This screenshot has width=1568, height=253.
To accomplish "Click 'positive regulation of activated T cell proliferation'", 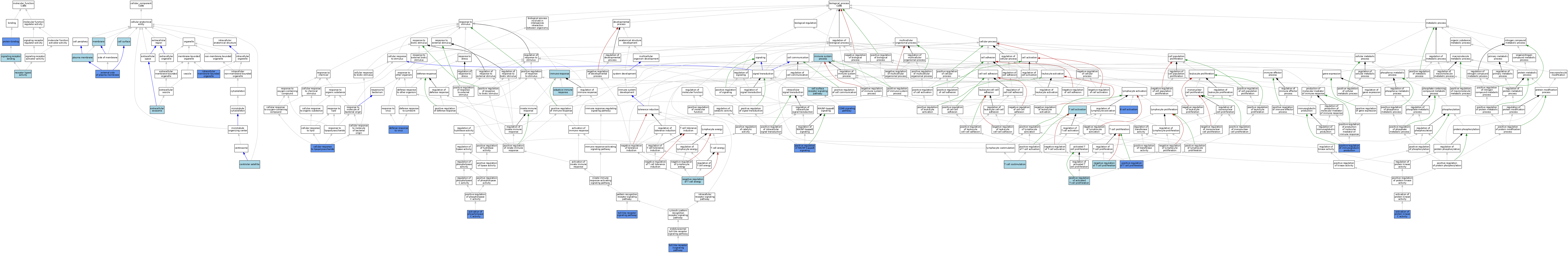I will point(1079,180).
